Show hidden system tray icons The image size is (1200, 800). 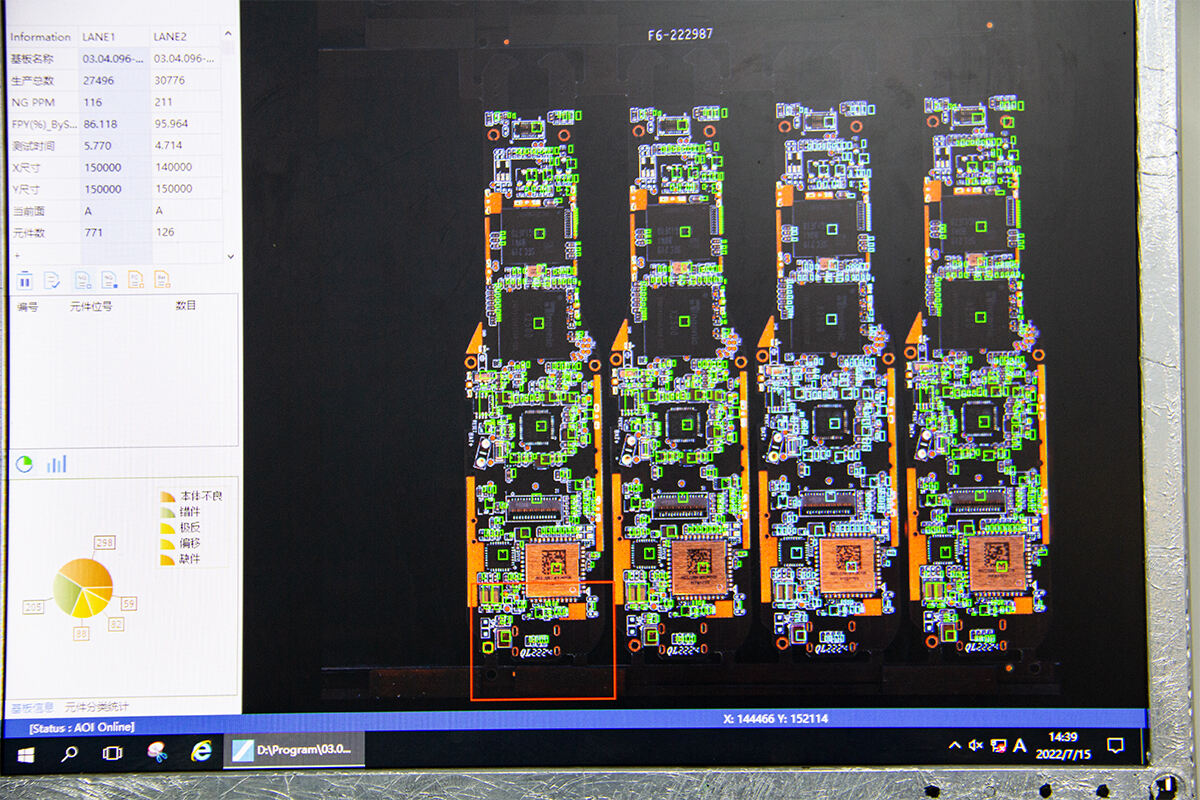point(954,745)
